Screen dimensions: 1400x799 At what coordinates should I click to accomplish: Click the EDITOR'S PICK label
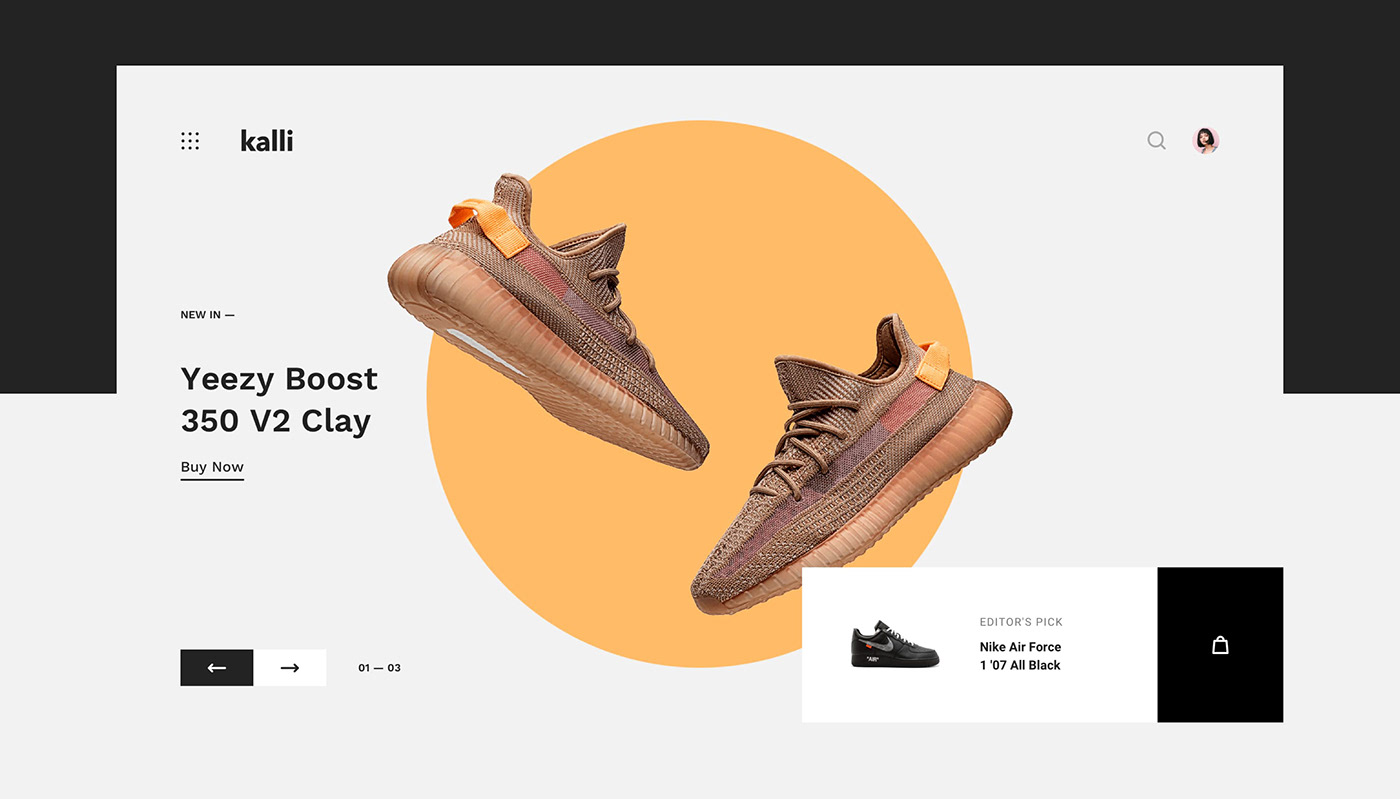[x=1021, y=622]
